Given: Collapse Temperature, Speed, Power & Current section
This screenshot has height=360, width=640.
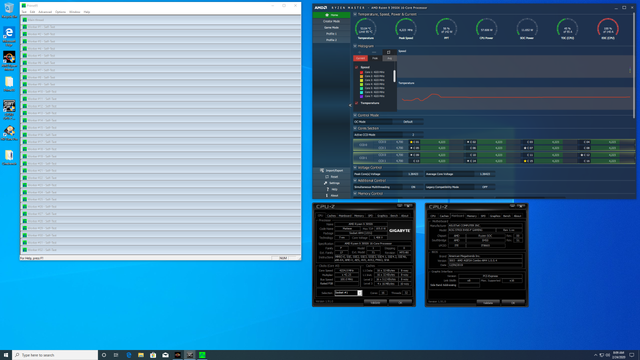Looking at the screenshot, I should (355, 14).
